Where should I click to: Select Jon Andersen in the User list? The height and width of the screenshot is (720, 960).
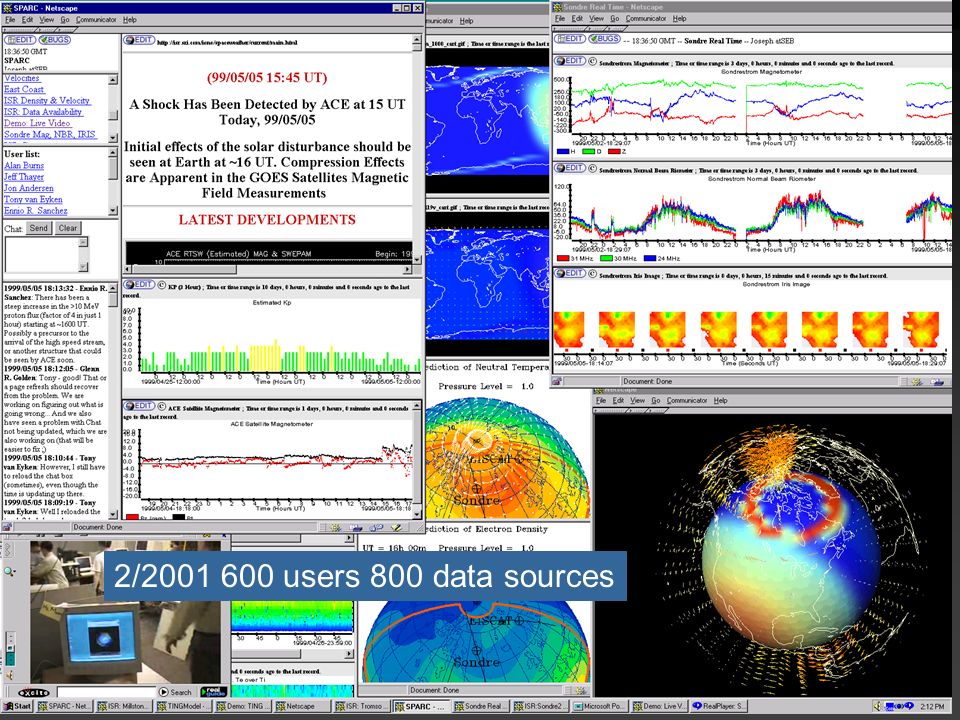click(29, 188)
